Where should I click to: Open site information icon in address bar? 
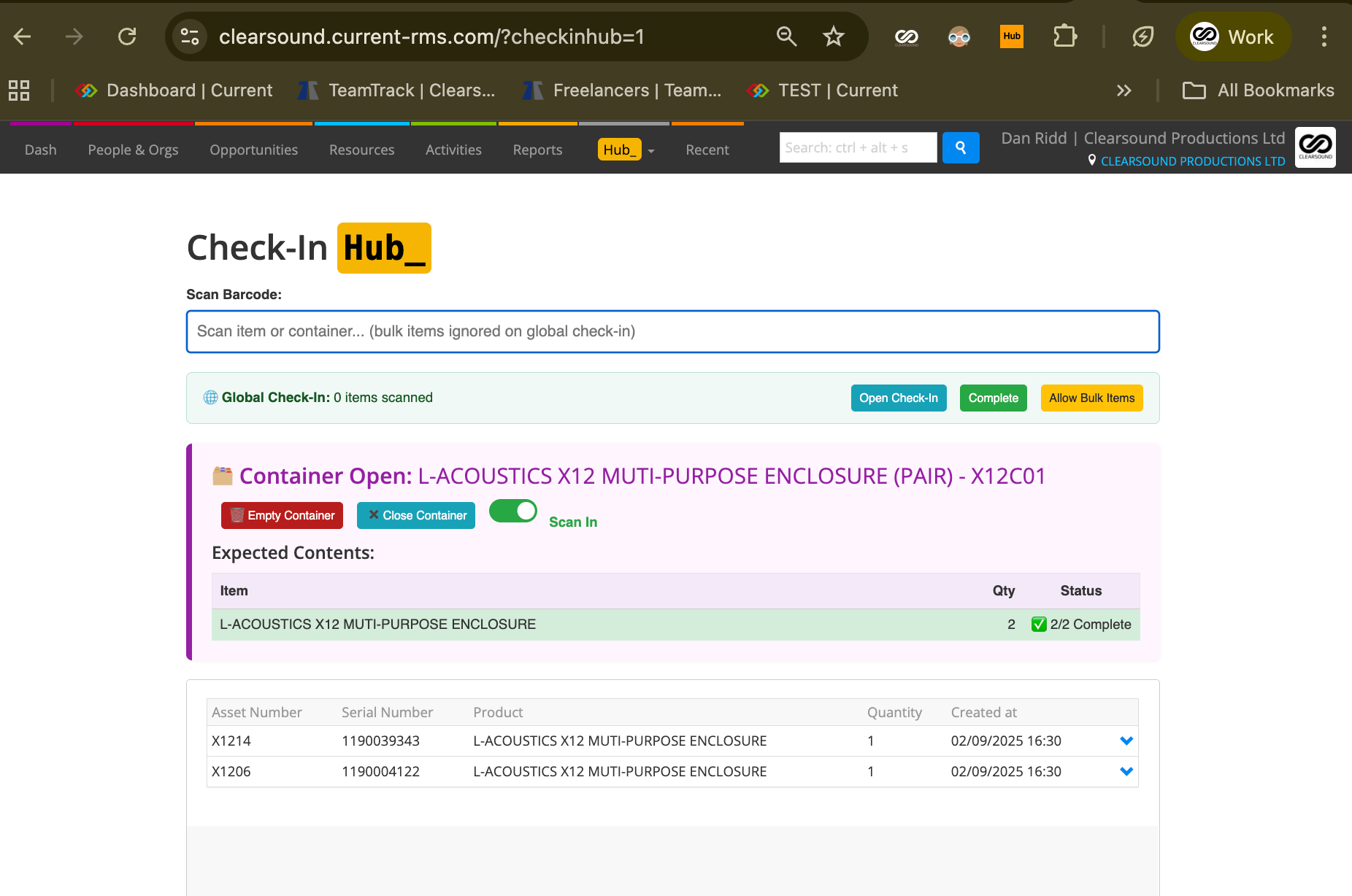190,36
